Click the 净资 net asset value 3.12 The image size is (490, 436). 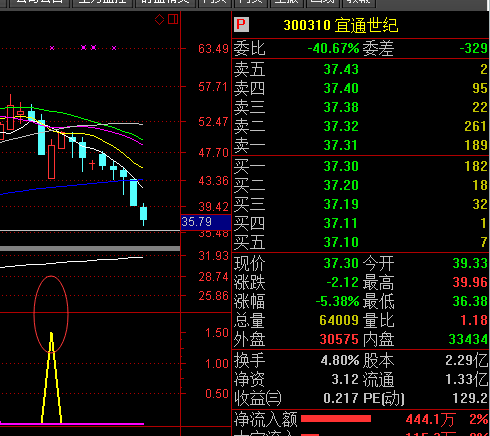tap(345, 379)
